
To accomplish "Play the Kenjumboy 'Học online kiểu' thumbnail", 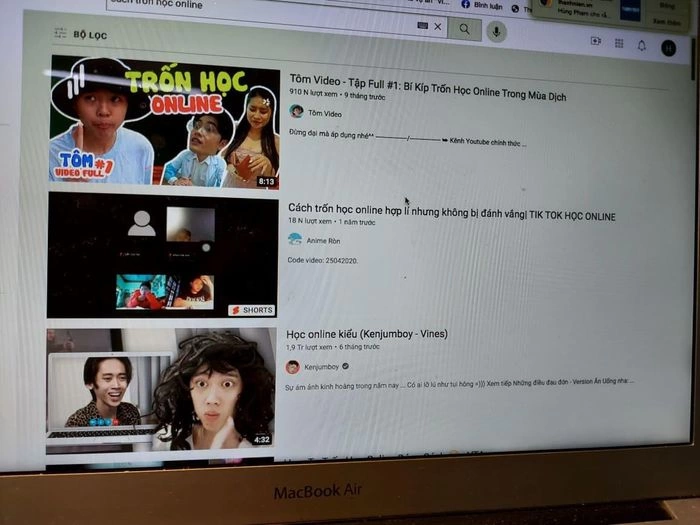I will click(161, 390).
